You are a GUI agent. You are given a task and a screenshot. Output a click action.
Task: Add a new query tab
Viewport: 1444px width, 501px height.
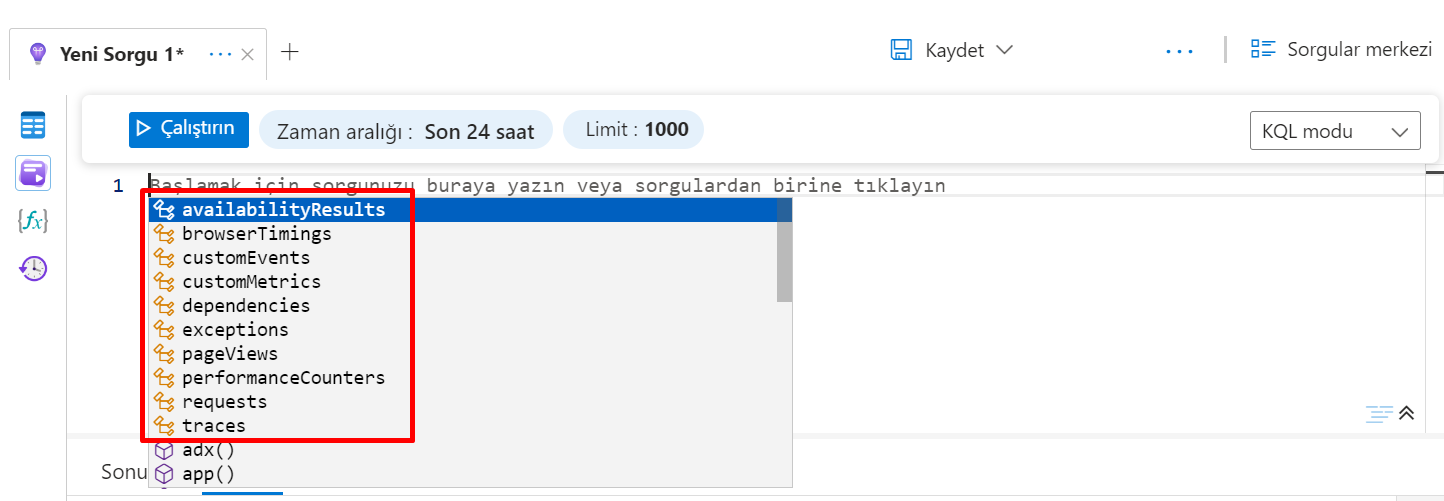click(290, 53)
